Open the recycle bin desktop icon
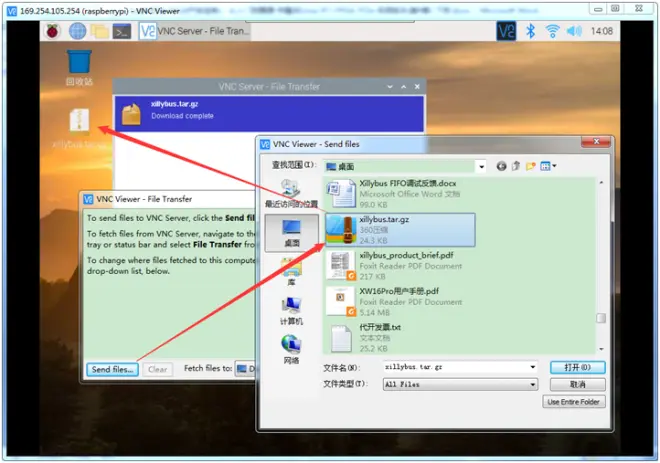 pos(79,67)
